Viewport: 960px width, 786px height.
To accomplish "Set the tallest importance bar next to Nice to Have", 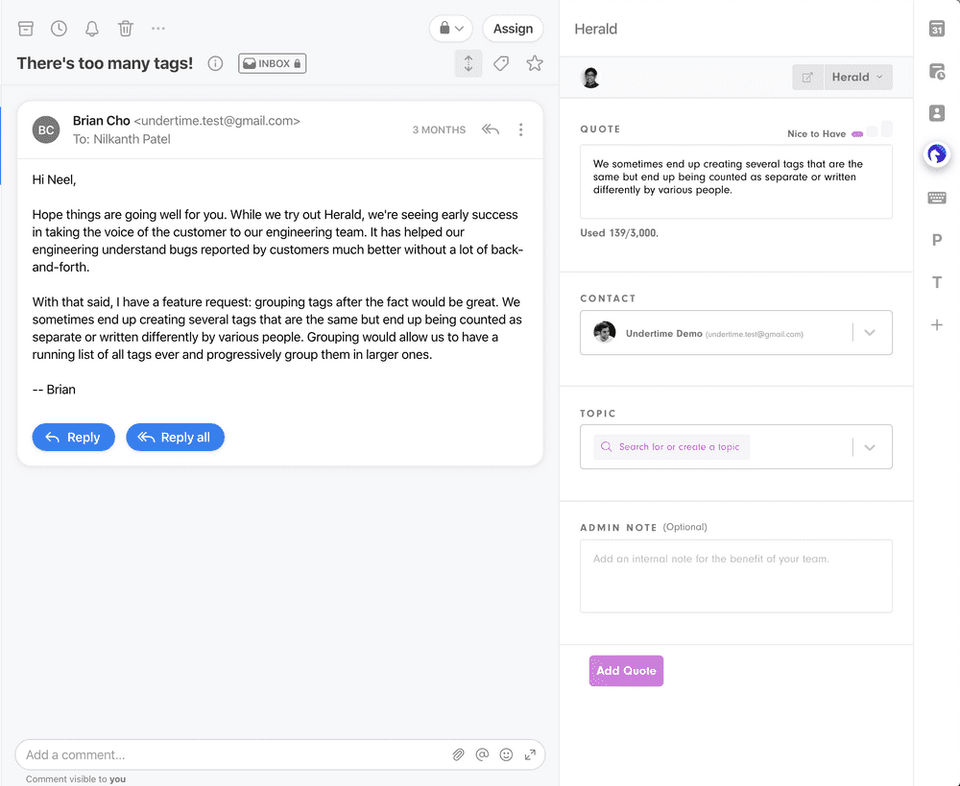I will (x=887, y=129).
